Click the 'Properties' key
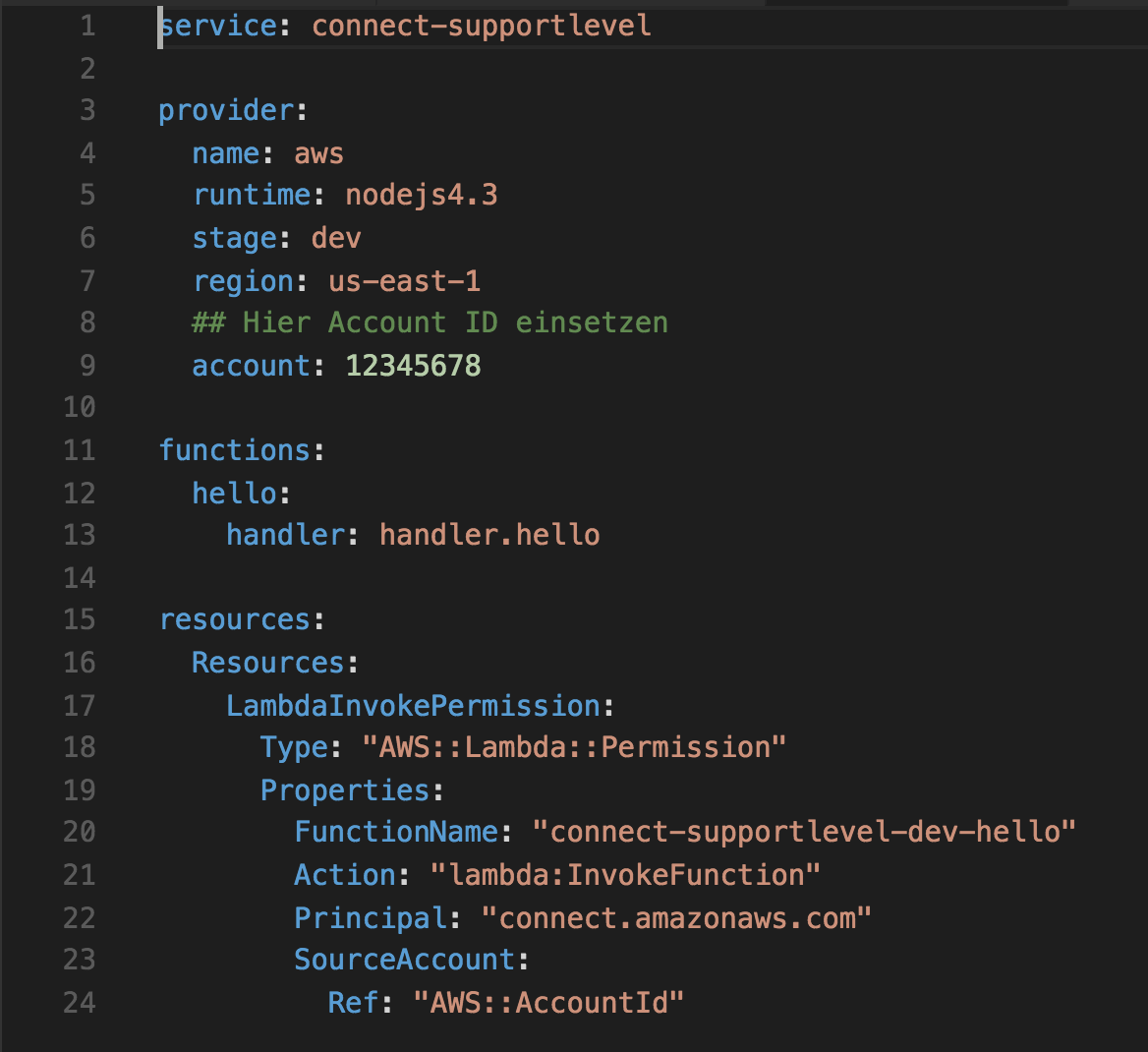The height and width of the screenshot is (1052, 1148). (346, 791)
